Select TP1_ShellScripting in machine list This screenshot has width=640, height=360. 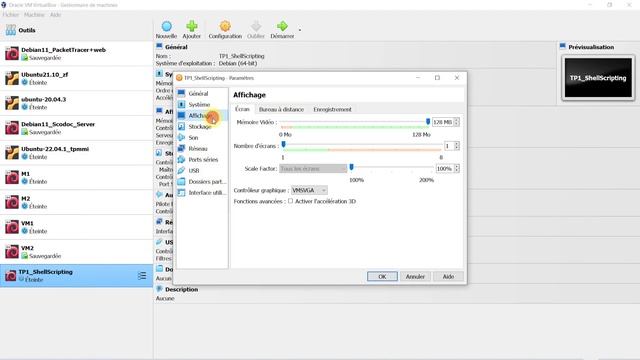pos(76,276)
